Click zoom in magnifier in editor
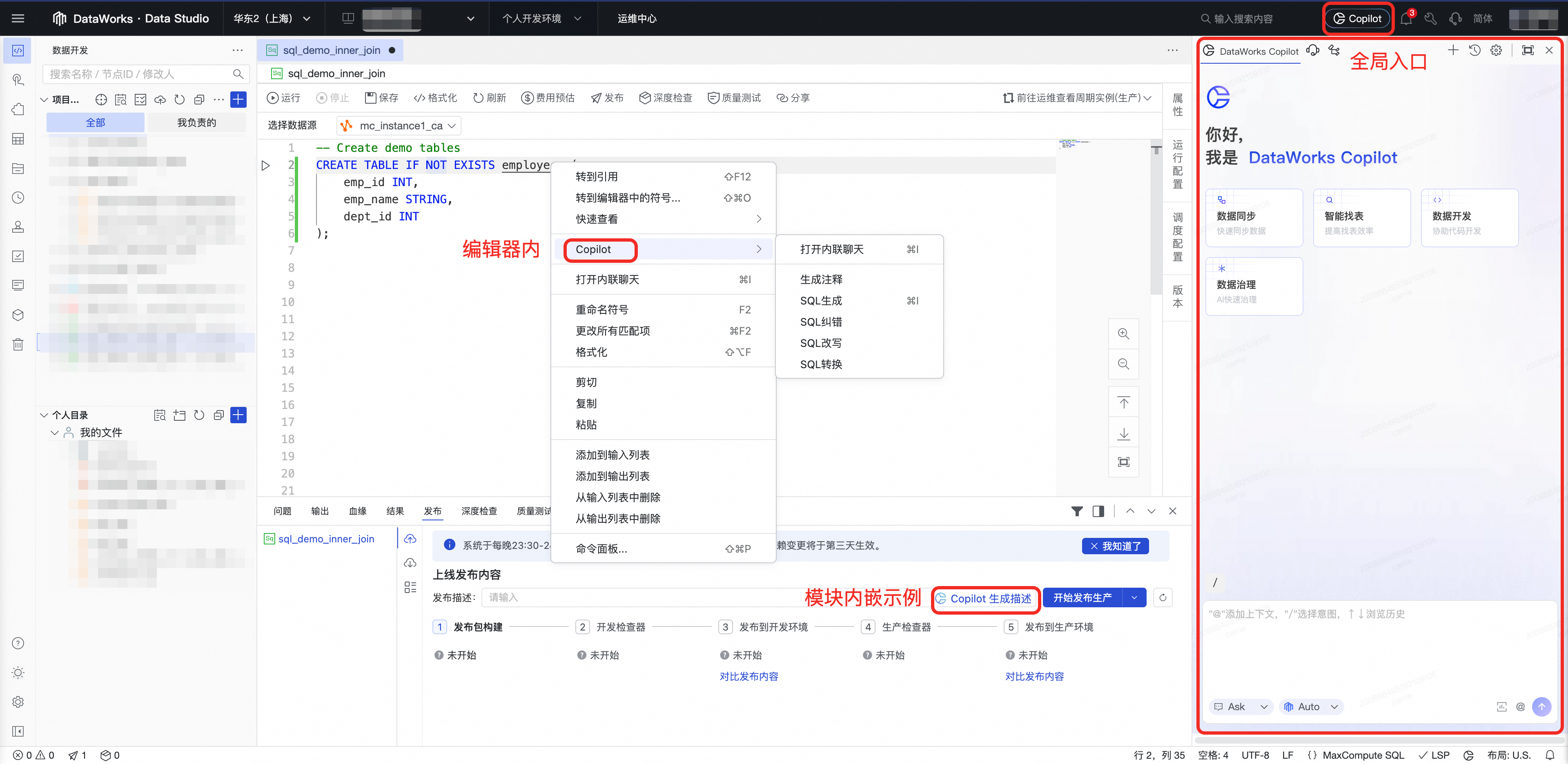This screenshot has height=764, width=1568. 1123,334
